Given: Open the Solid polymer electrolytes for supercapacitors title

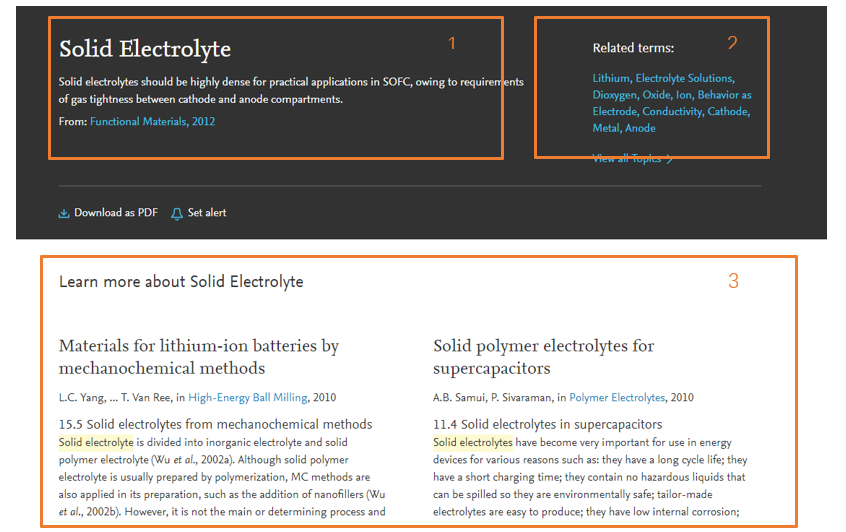Looking at the screenshot, I should [543, 357].
